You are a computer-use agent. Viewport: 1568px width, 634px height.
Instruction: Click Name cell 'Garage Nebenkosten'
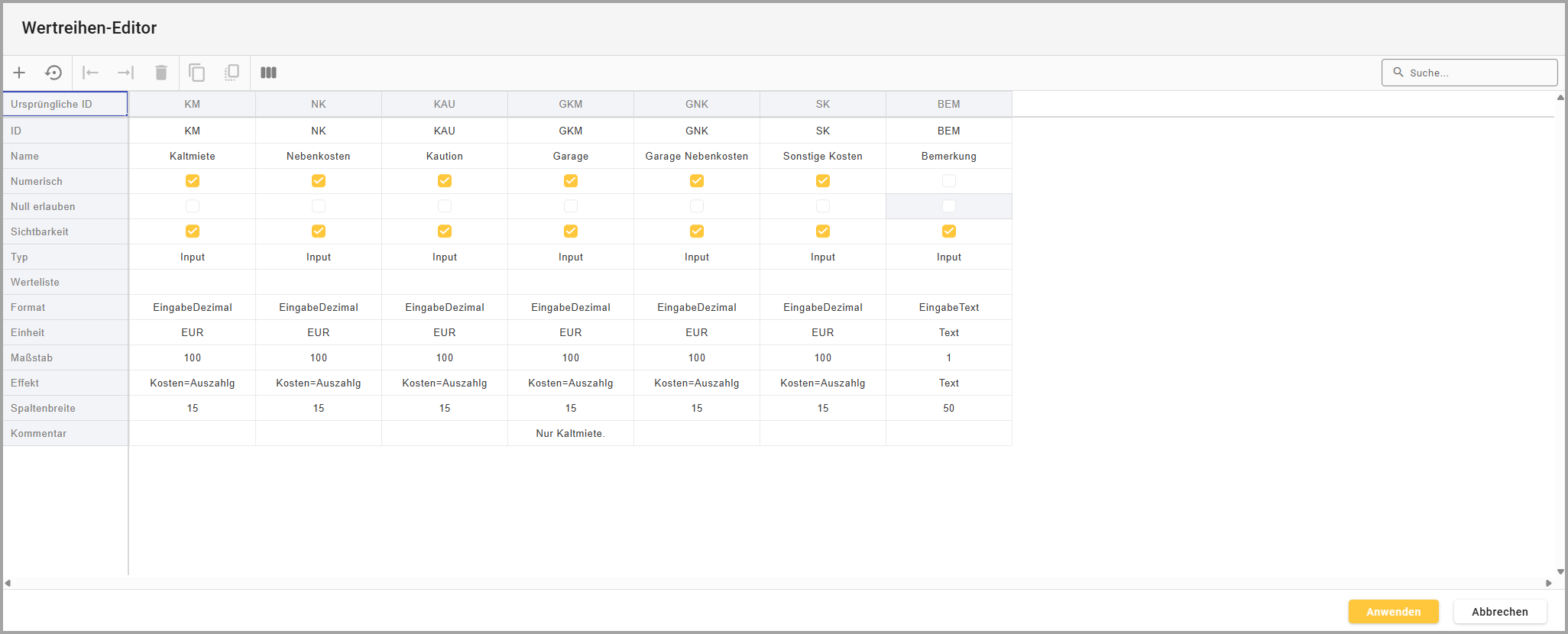697,156
